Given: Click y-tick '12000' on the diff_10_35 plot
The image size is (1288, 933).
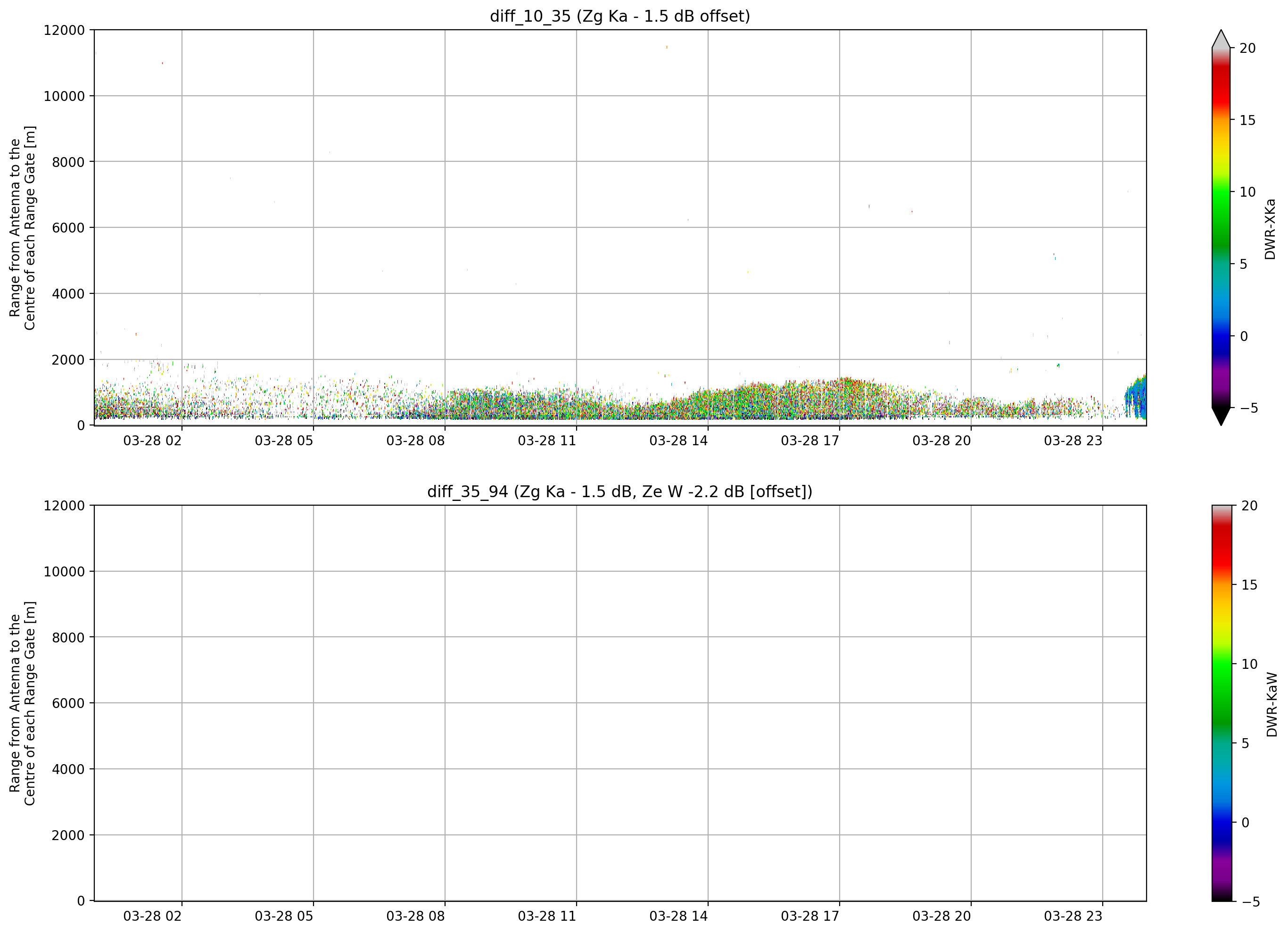Looking at the screenshot, I should pos(64,30).
